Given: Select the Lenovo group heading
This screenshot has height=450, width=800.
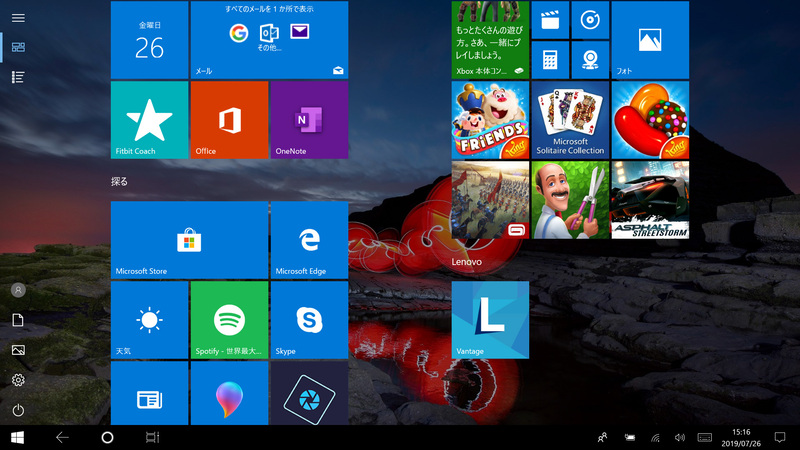Looking at the screenshot, I should point(466,262).
